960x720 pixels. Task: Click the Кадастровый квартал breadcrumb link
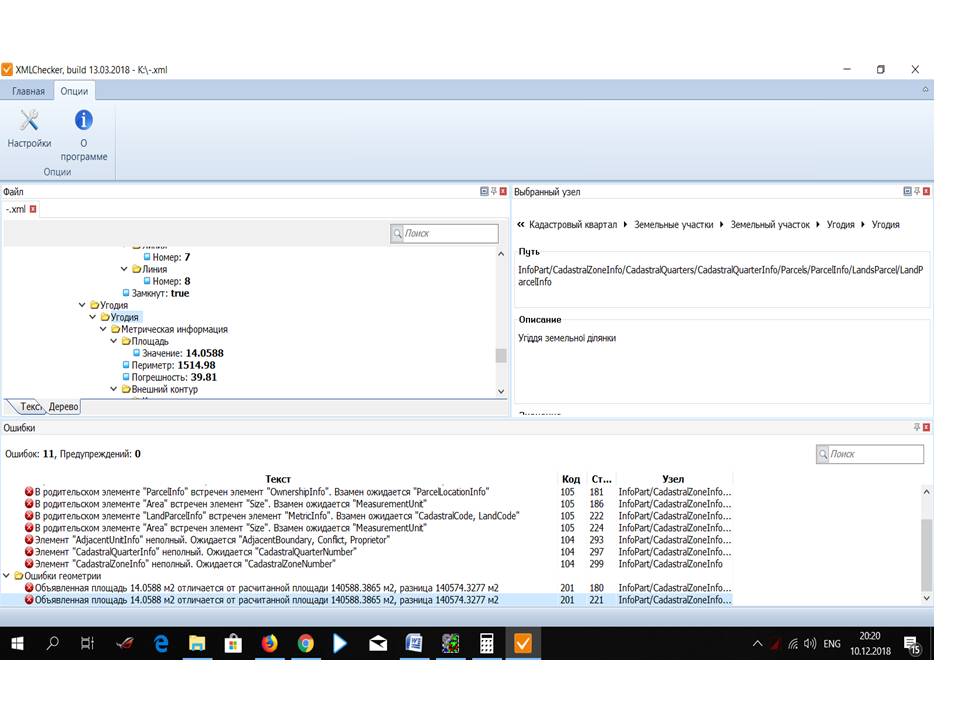(572, 225)
